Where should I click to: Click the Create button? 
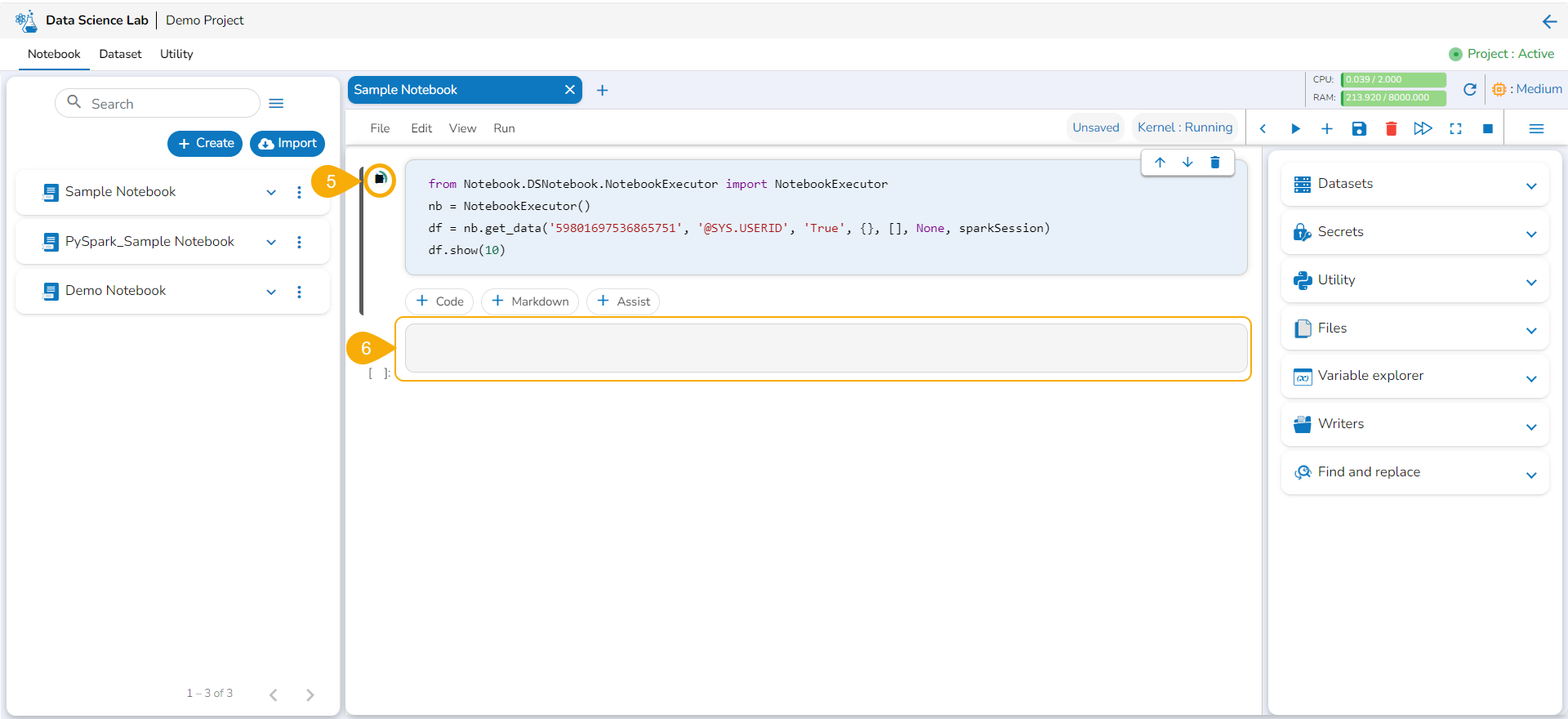coord(205,144)
